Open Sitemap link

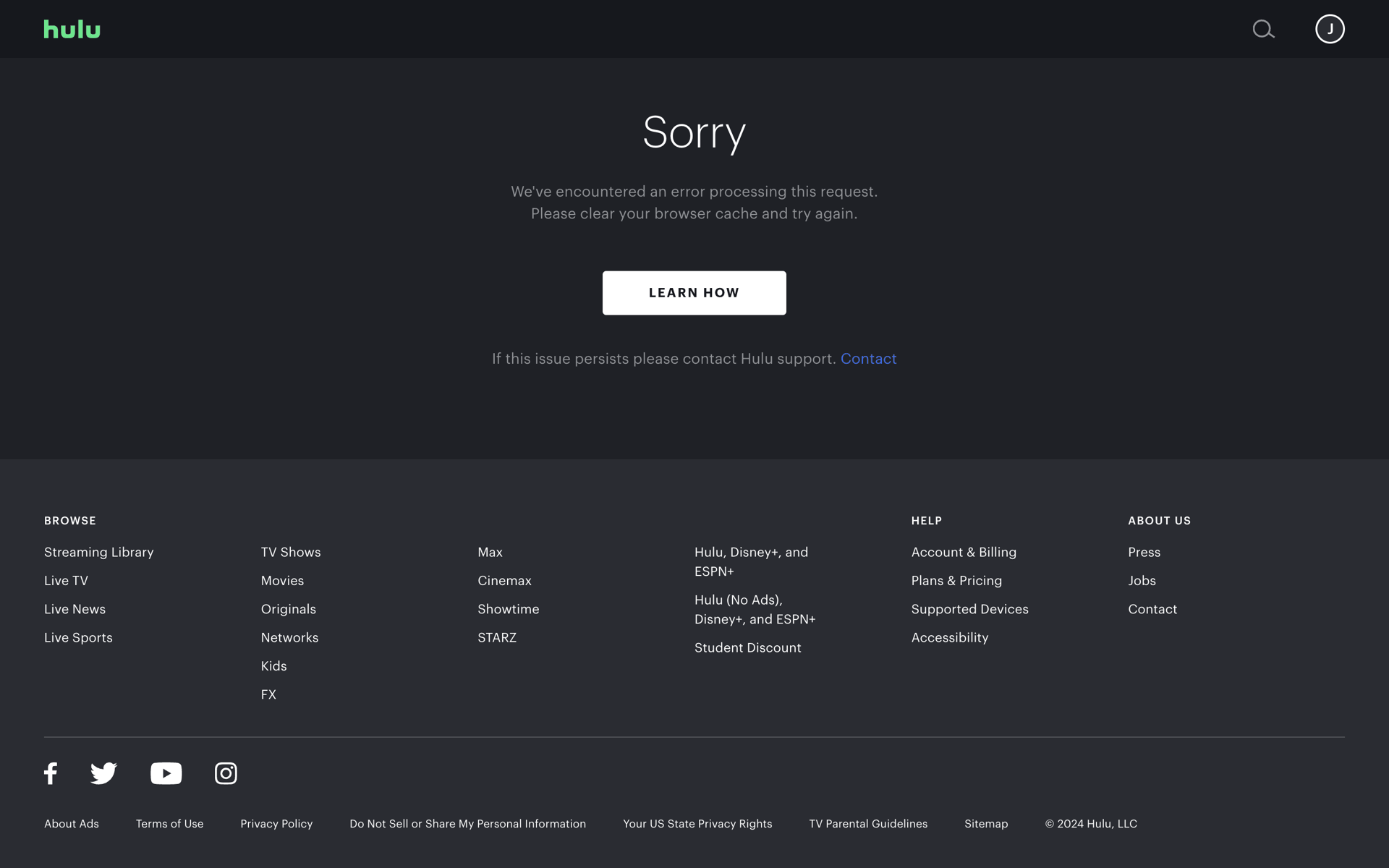pos(986,824)
